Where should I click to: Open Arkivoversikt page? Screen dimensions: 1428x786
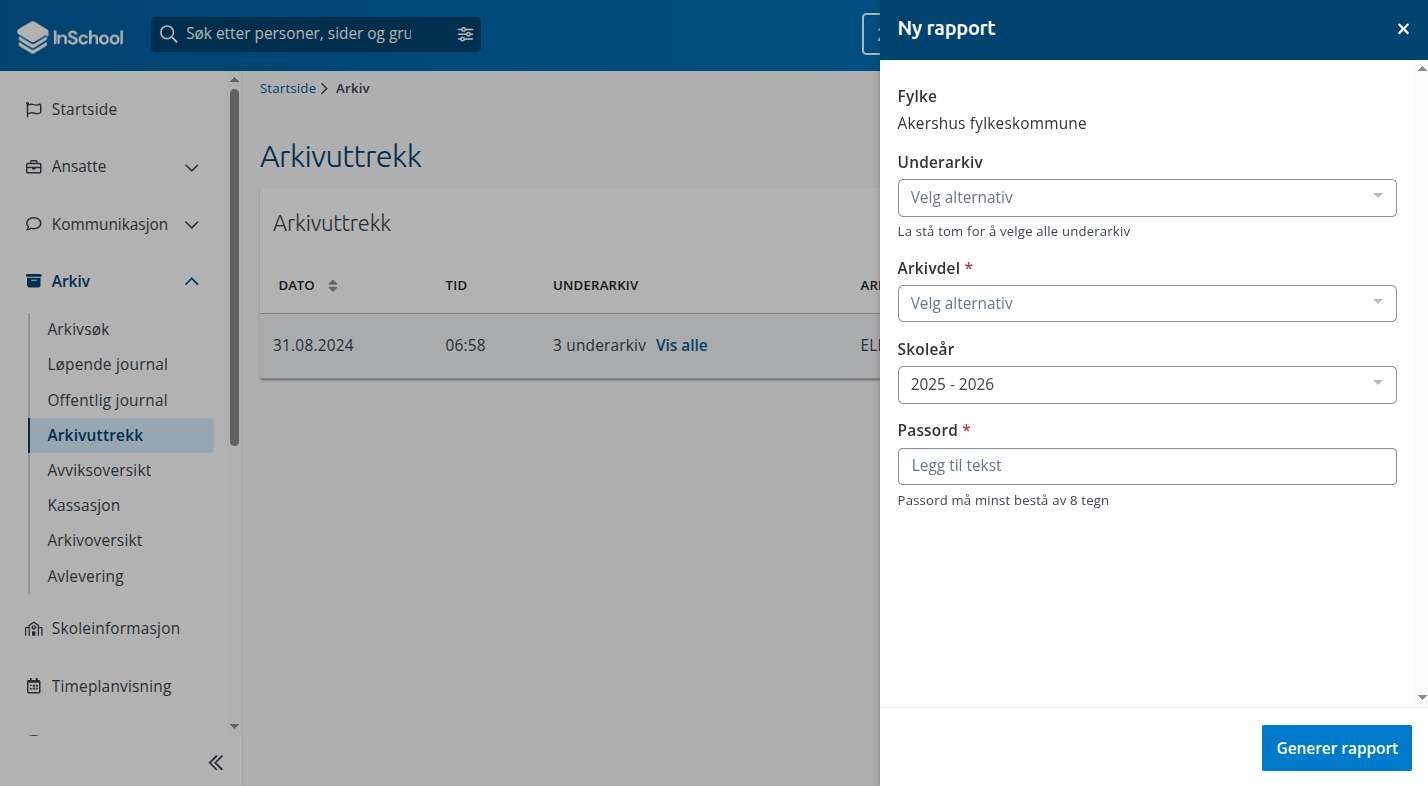click(x=95, y=541)
